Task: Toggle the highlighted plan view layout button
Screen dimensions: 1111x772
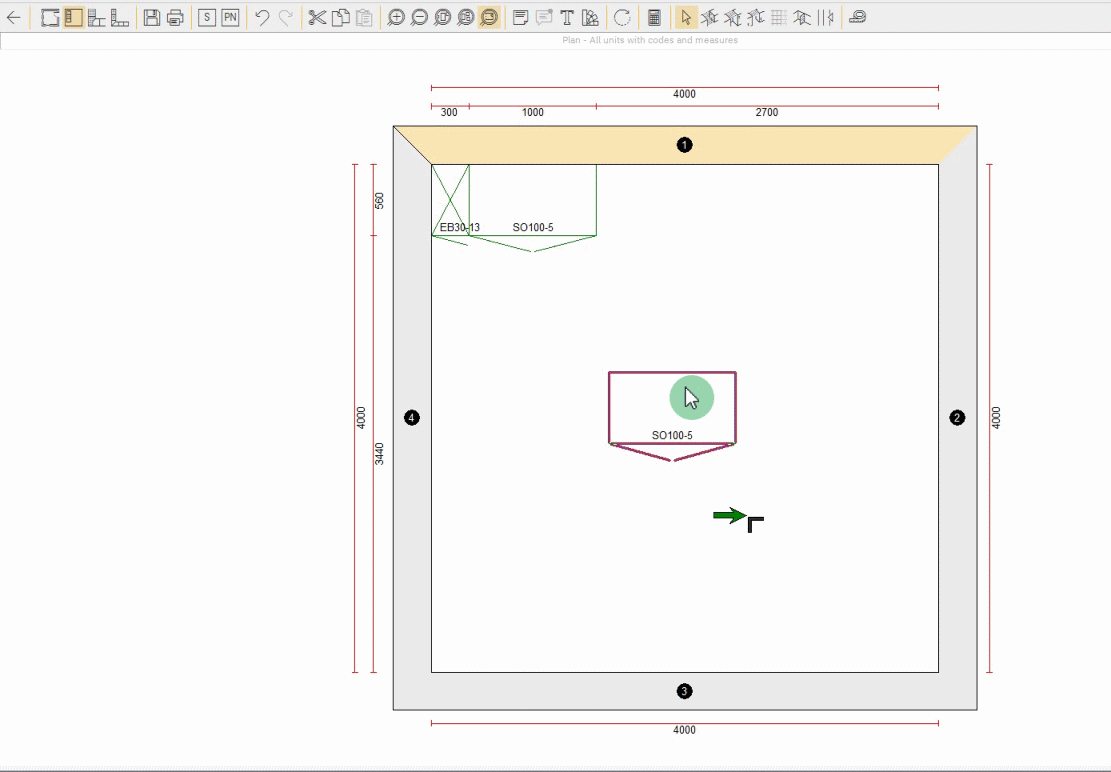Action: point(73,17)
